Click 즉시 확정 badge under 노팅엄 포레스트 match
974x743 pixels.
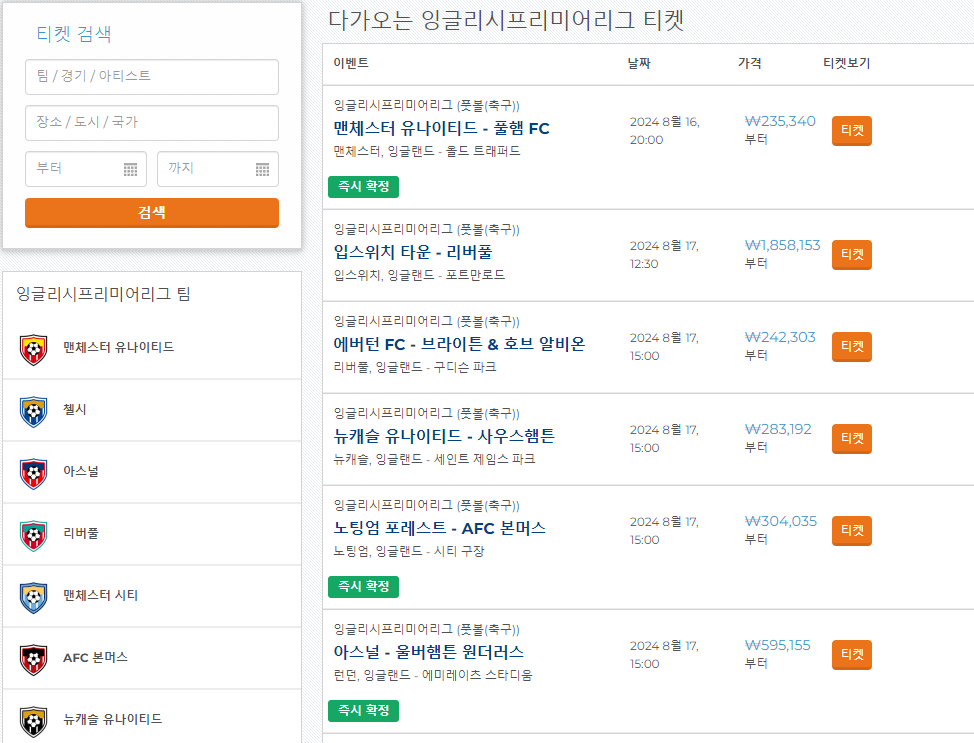363,586
